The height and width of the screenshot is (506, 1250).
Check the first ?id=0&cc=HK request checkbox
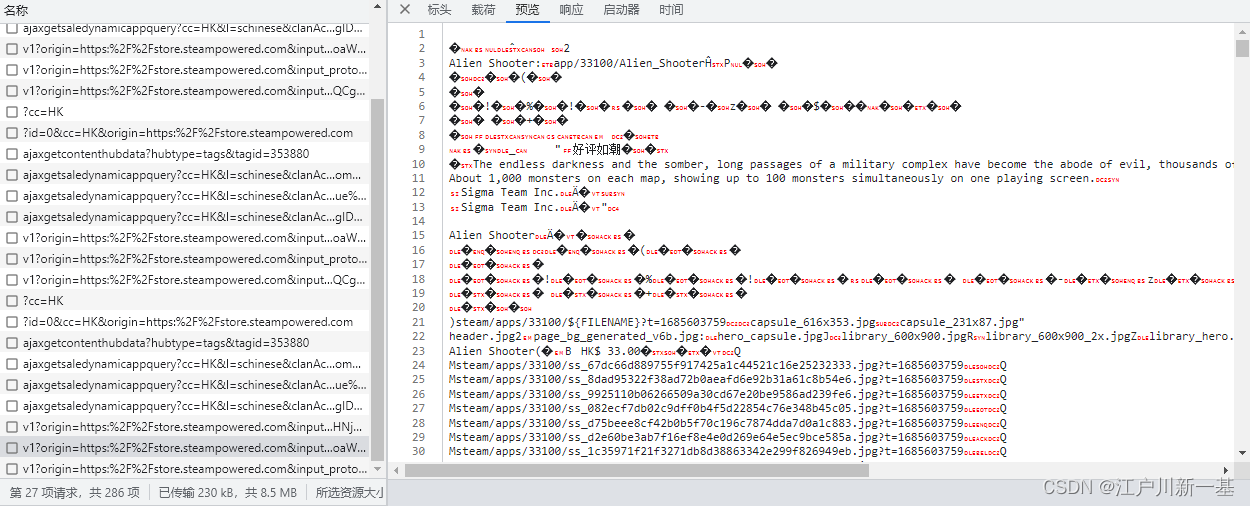tap(12, 133)
